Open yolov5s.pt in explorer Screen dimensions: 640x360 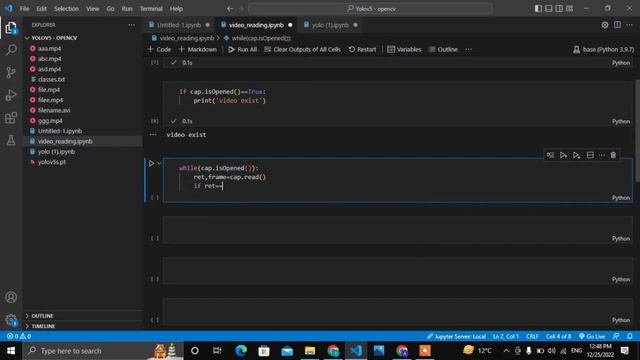51,162
